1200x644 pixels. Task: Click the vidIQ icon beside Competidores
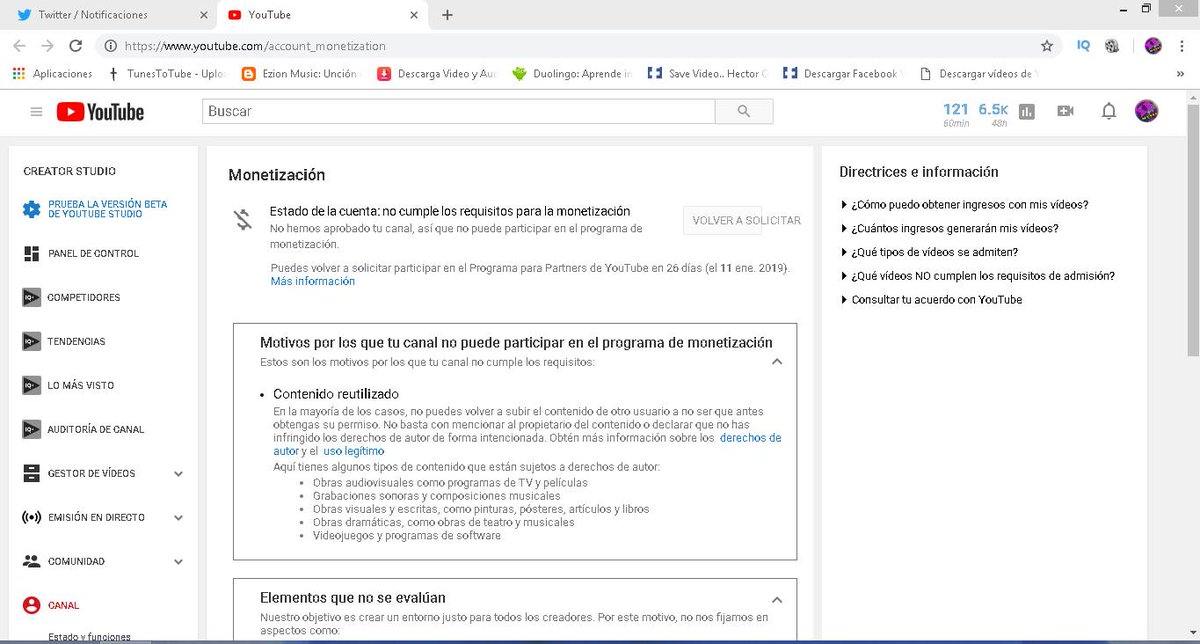tap(31, 298)
